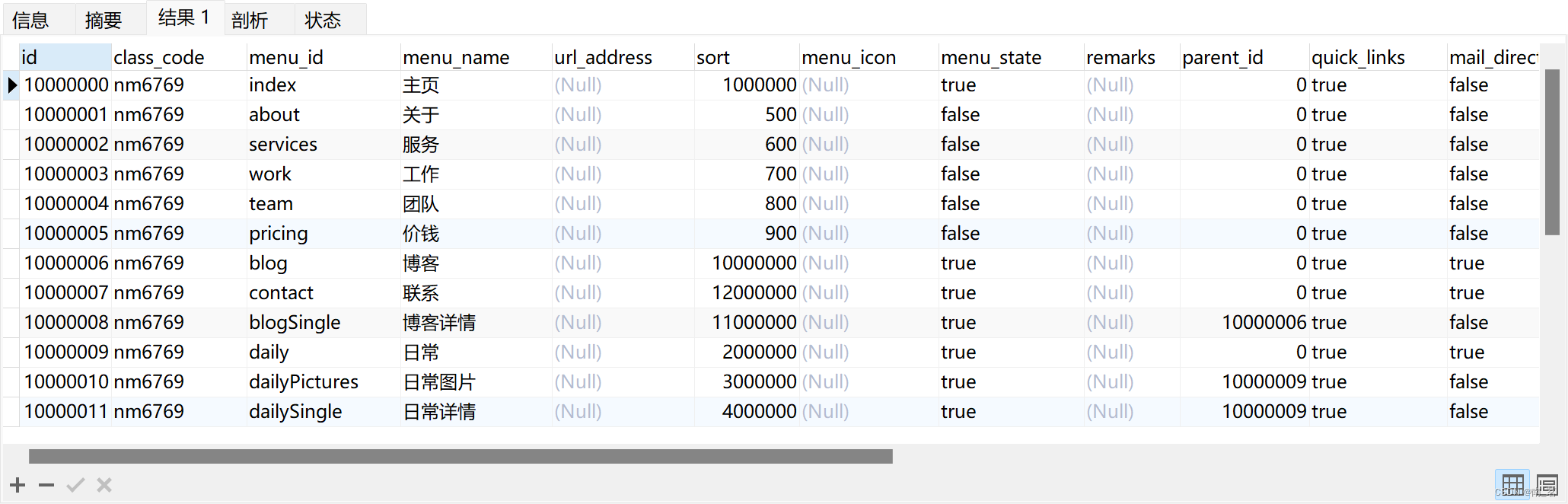
Task: Click the menu_name column header
Action: pos(456,57)
